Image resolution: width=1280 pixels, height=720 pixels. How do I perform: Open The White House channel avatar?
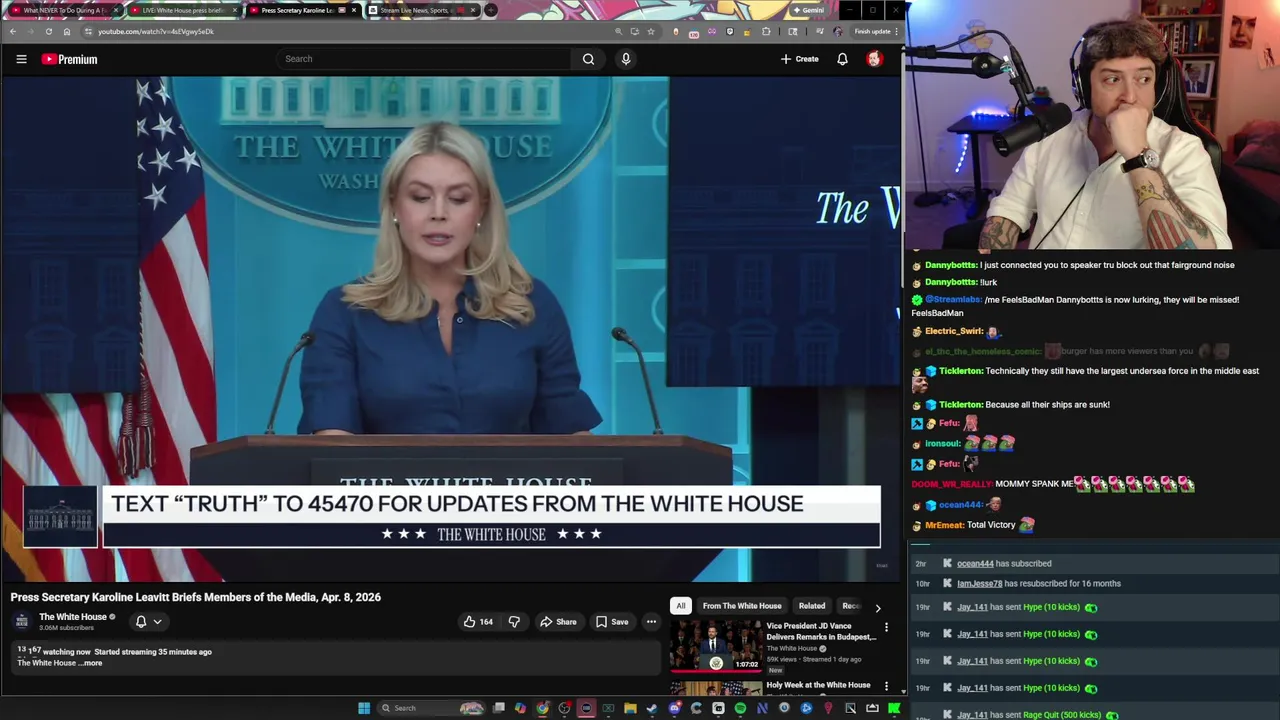click(22, 621)
